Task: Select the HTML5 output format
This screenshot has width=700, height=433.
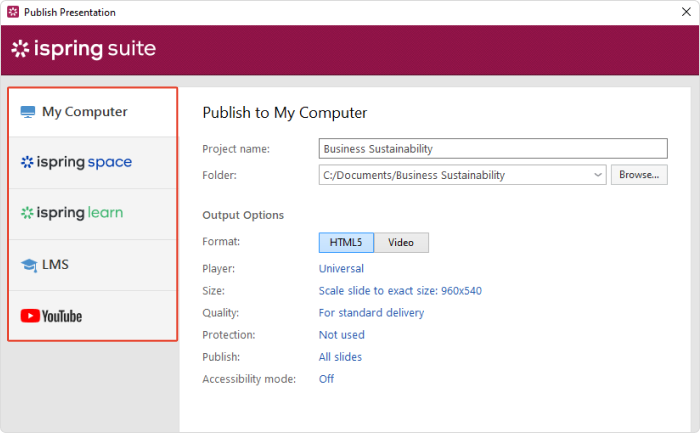Action: click(x=346, y=242)
